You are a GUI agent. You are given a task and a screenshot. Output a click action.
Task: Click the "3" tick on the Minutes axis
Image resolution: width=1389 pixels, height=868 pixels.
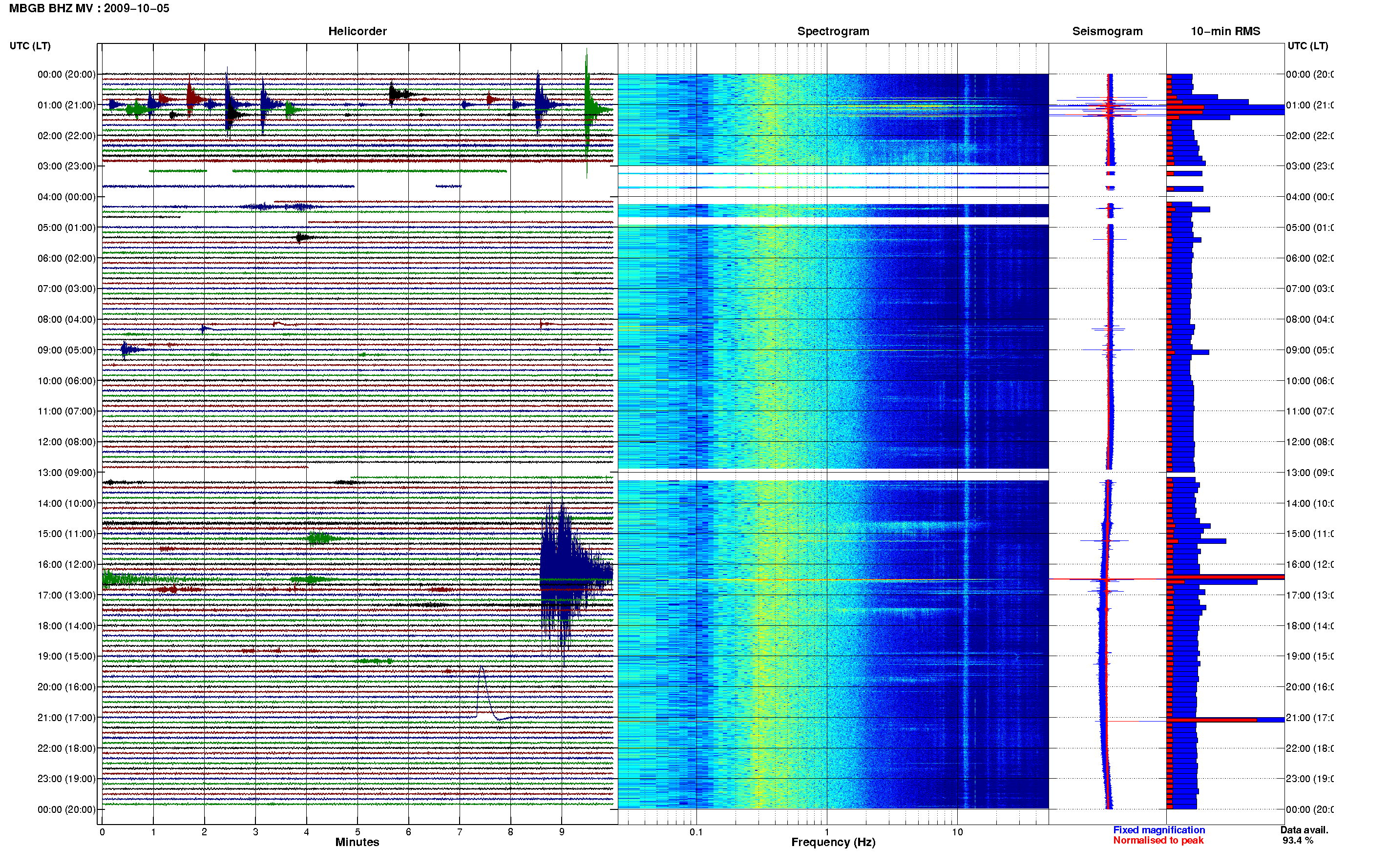pos(255,832)
